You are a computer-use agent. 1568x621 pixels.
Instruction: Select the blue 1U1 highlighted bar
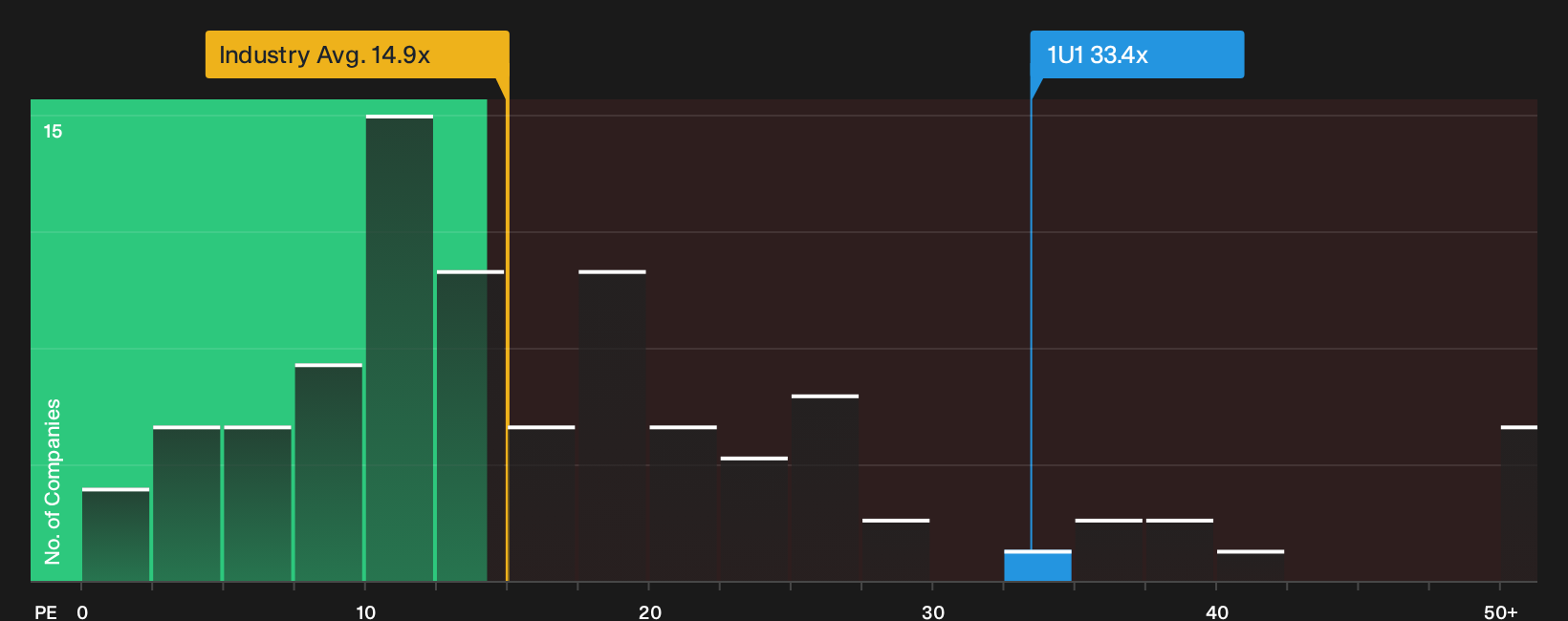(x=1037, y=566)
